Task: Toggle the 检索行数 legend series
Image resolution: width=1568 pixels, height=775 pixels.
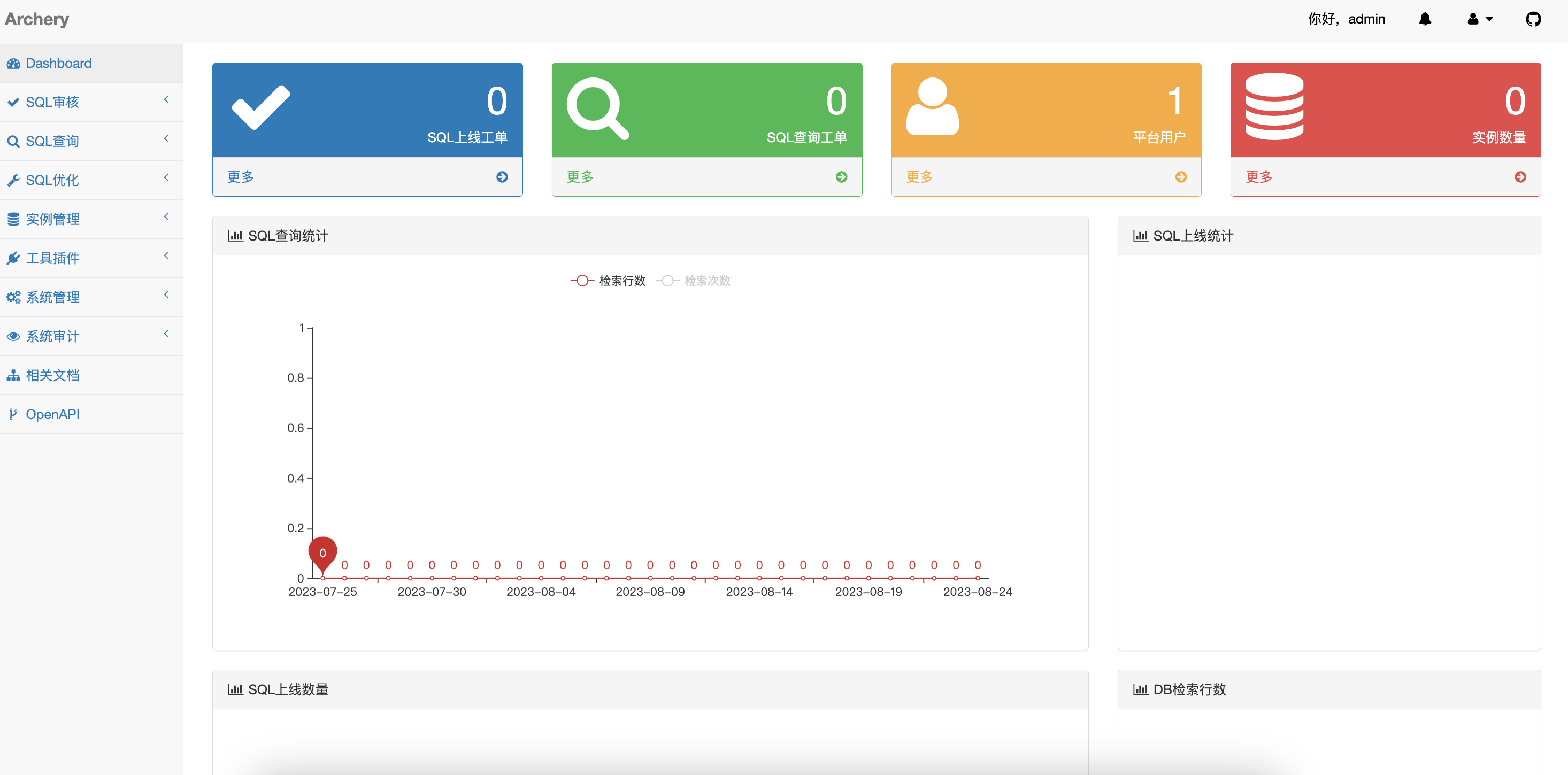Action: [x=608, y=281]
